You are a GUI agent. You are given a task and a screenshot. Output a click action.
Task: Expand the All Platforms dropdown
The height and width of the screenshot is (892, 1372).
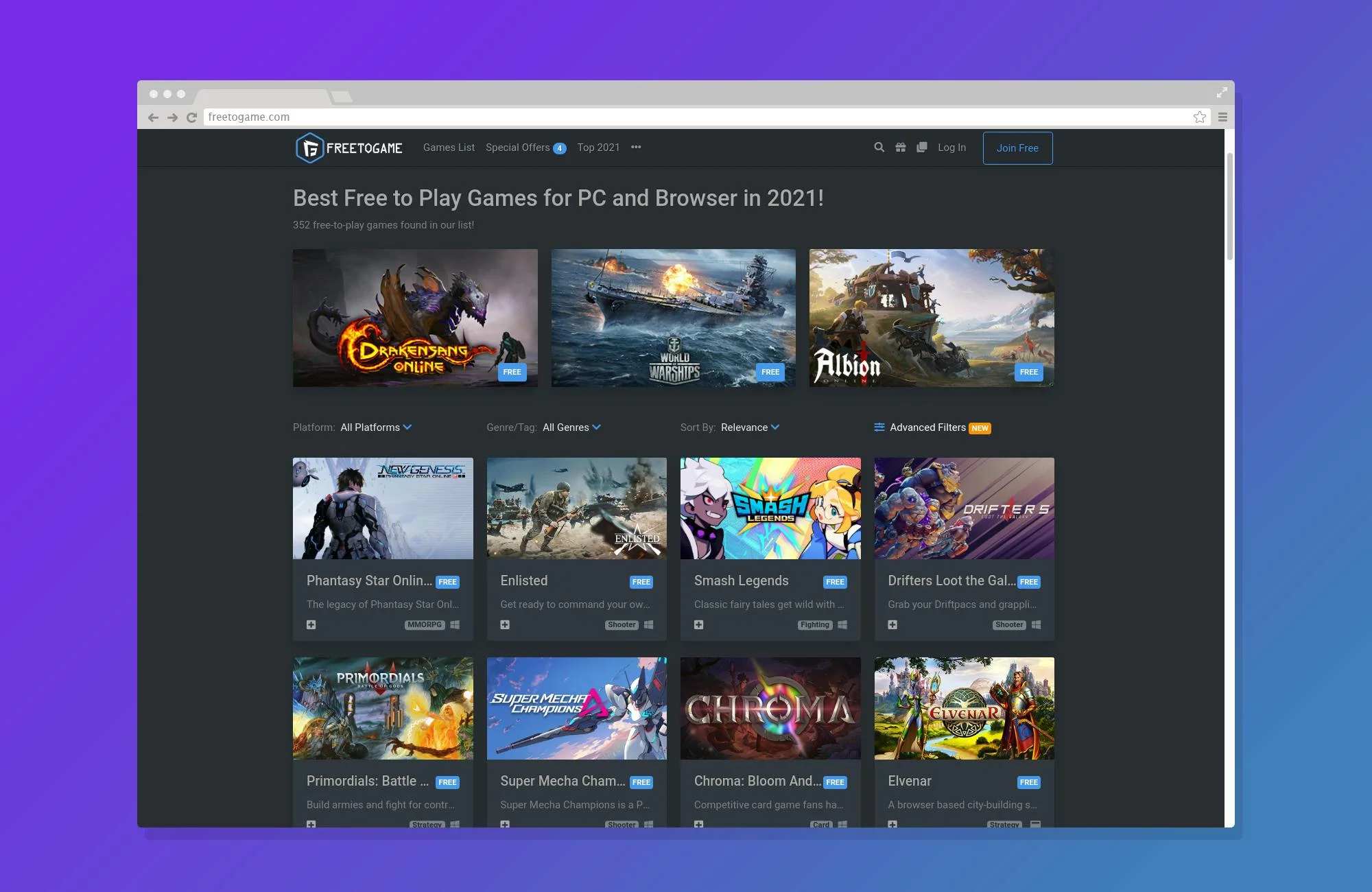click(376, 427)
